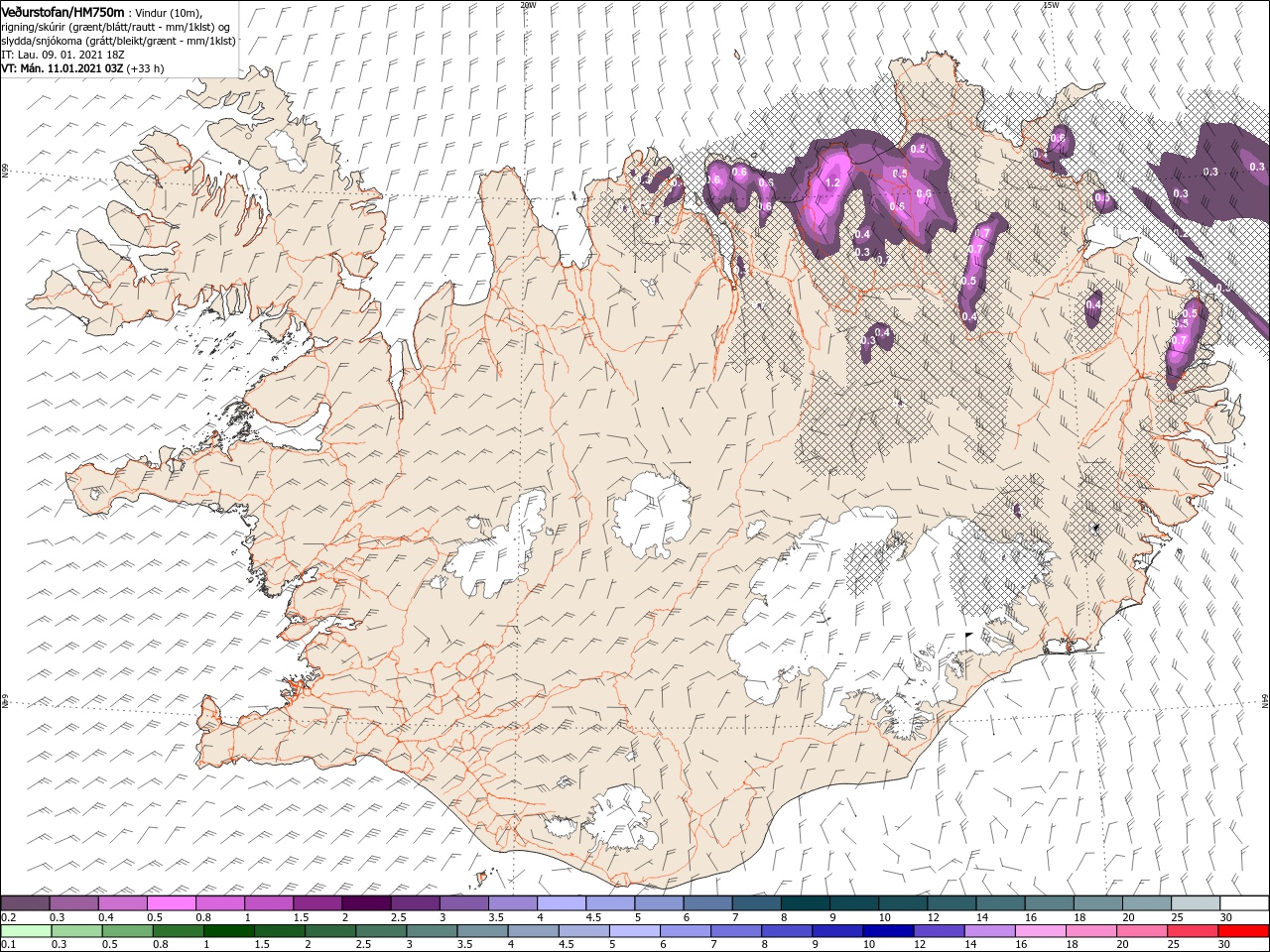
Task: Pick the light pink 16 swatch, lower scale
Action: click(1041, 931)
